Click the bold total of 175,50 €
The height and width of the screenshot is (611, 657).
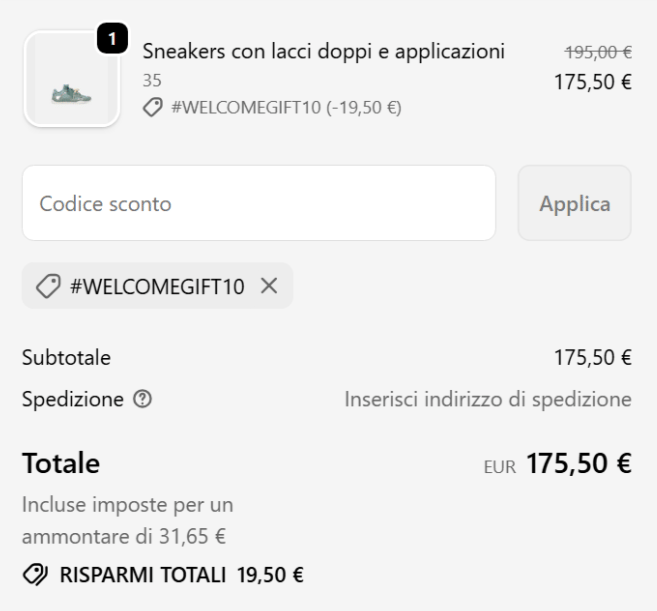[x=579, y=464]
